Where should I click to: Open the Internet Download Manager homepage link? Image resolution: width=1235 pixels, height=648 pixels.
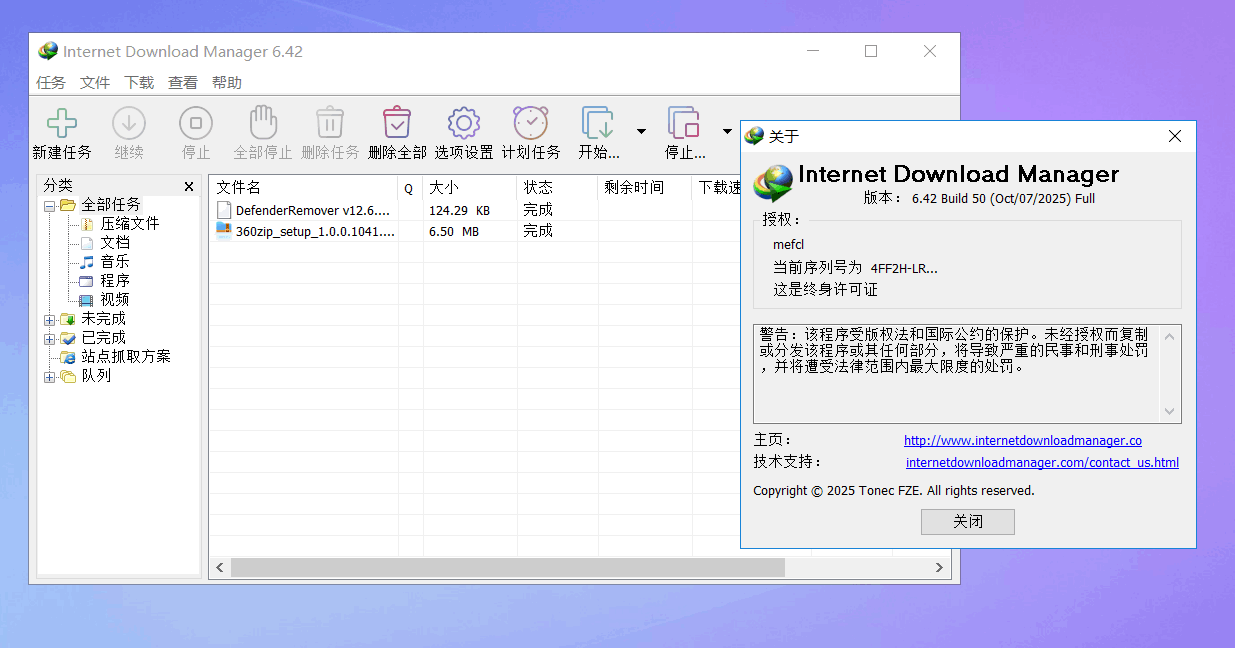(x=1022, y=440)
